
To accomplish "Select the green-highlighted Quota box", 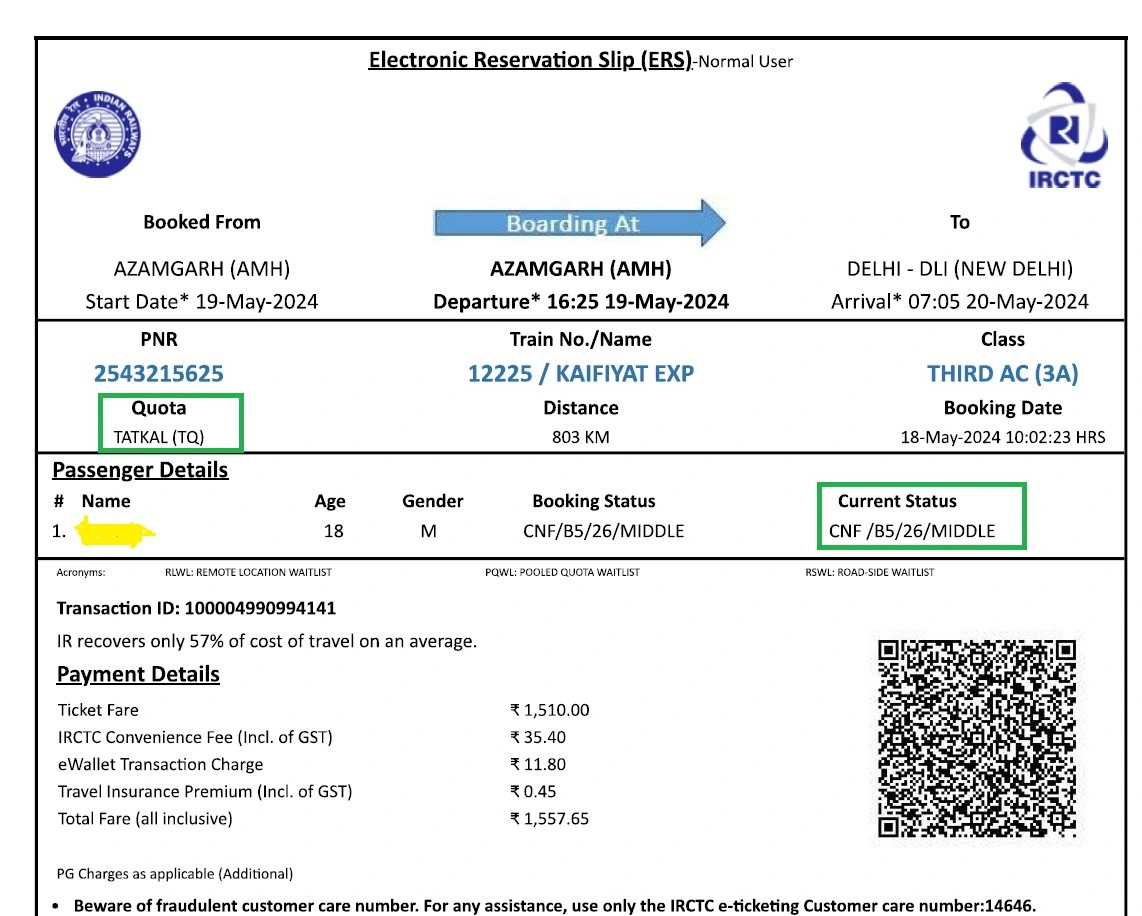I will [168, 422].
